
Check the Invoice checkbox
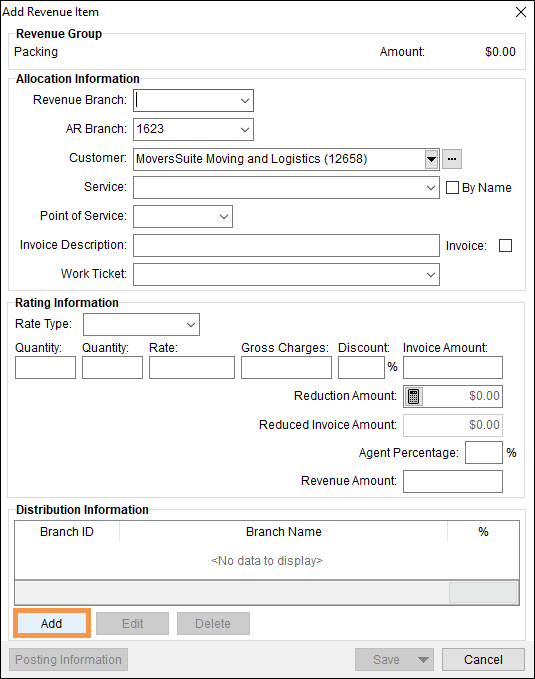tap(506, 246)
